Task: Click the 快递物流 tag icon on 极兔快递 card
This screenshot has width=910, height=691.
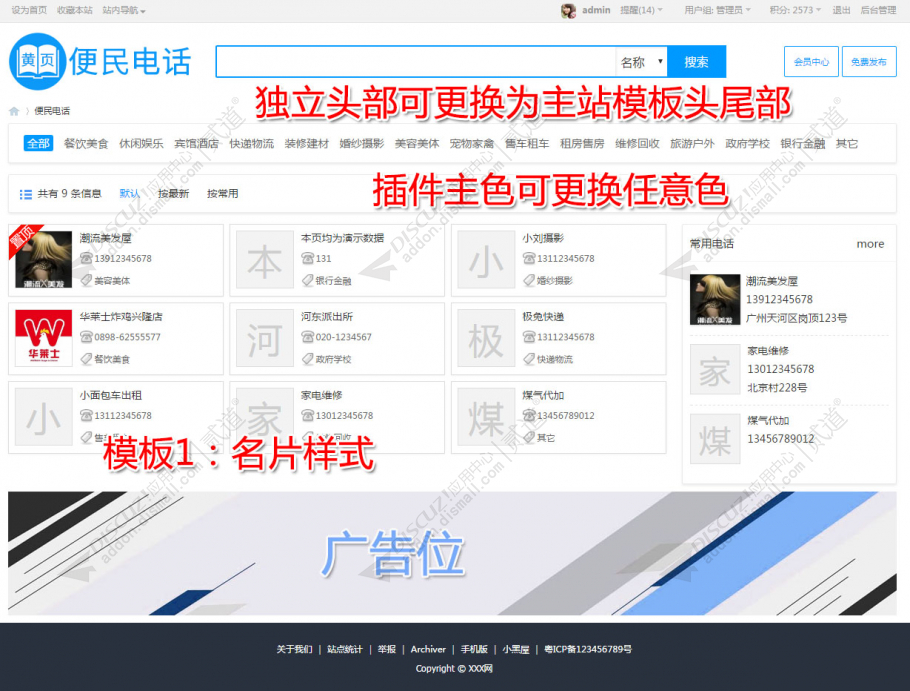Action: [x=527, y=356]
